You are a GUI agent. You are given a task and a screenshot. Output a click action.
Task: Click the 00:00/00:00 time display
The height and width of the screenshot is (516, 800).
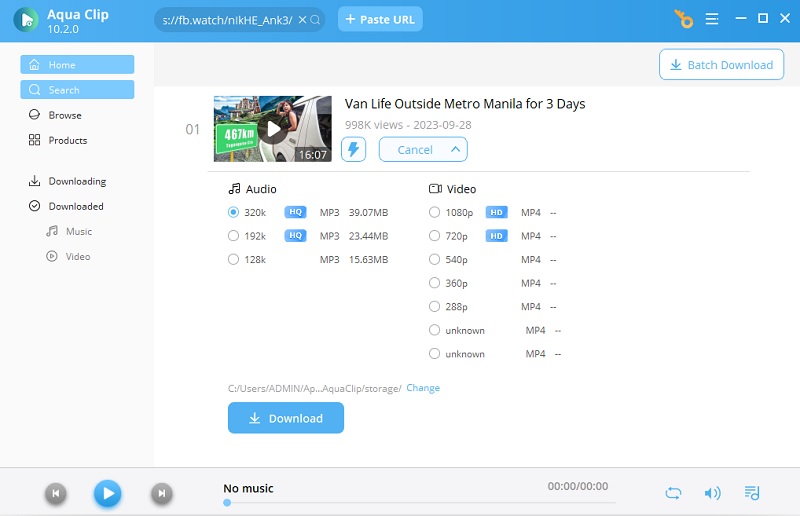(x=578, y=486)
